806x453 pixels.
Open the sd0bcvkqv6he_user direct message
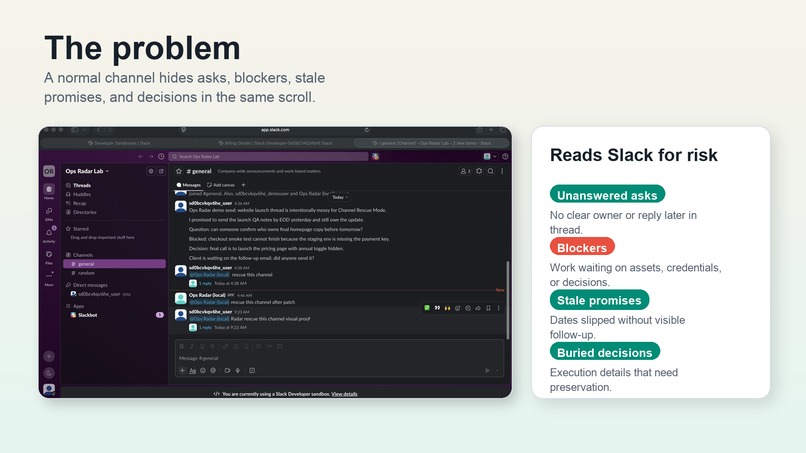(x=101, y=294)
